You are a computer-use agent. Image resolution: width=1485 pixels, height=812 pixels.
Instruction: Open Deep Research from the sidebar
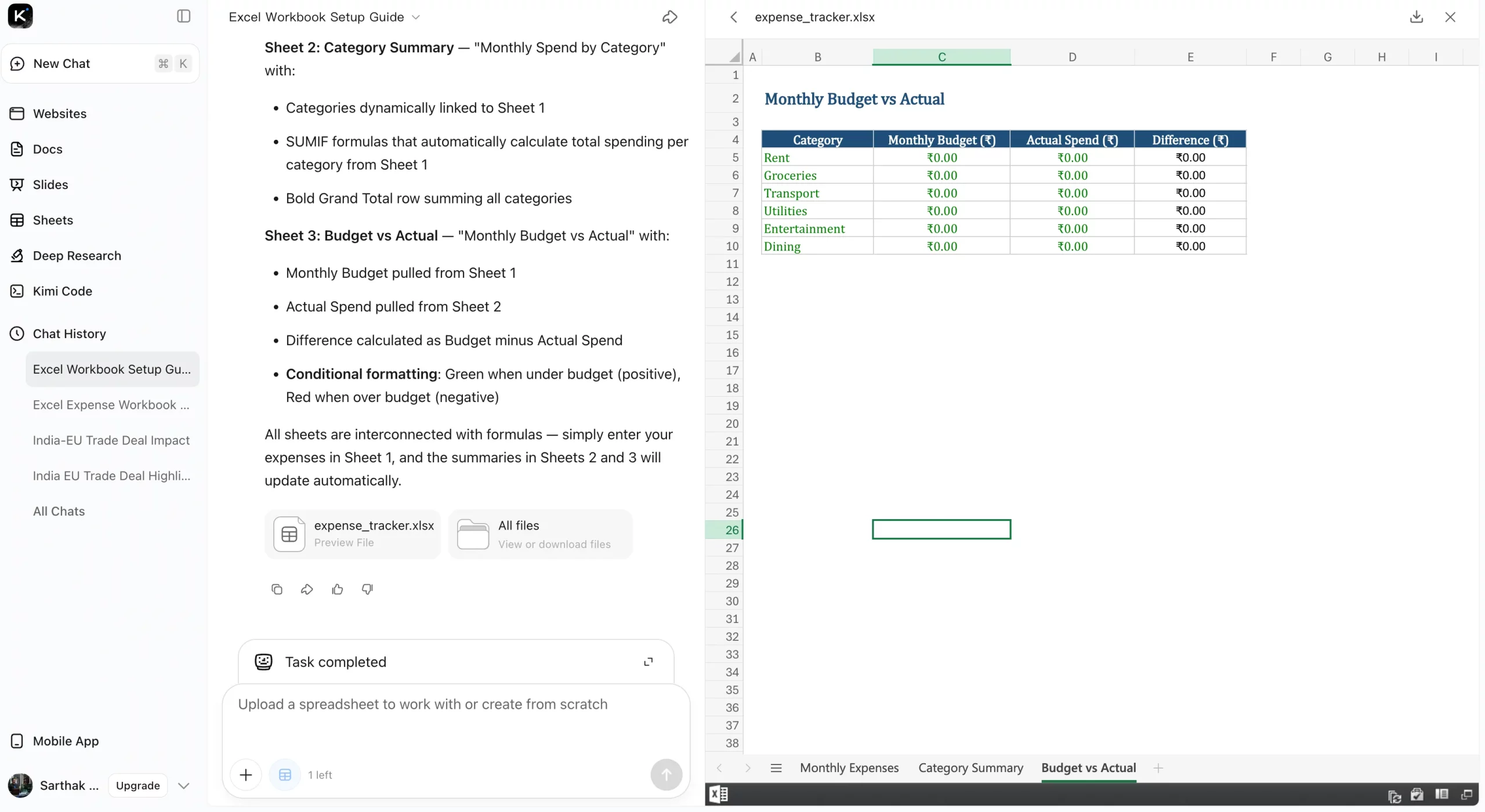[x=76, y=255]
